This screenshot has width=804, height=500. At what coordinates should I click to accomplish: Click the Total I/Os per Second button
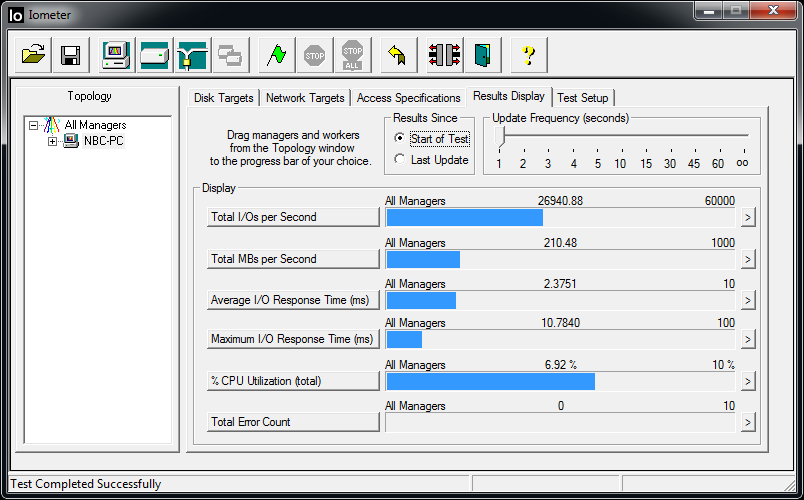pyautogui.click(x=293, y=217)
